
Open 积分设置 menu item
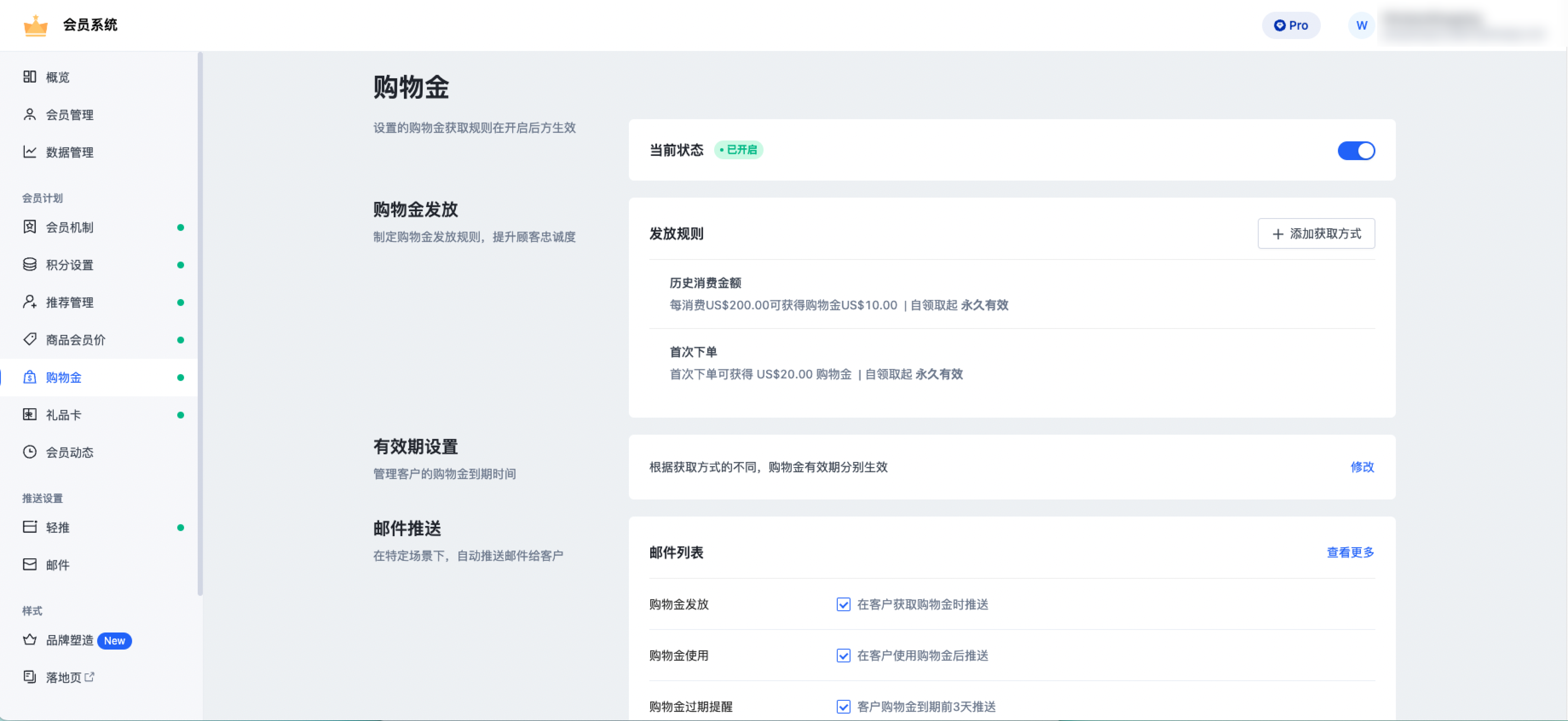point(99,264)
